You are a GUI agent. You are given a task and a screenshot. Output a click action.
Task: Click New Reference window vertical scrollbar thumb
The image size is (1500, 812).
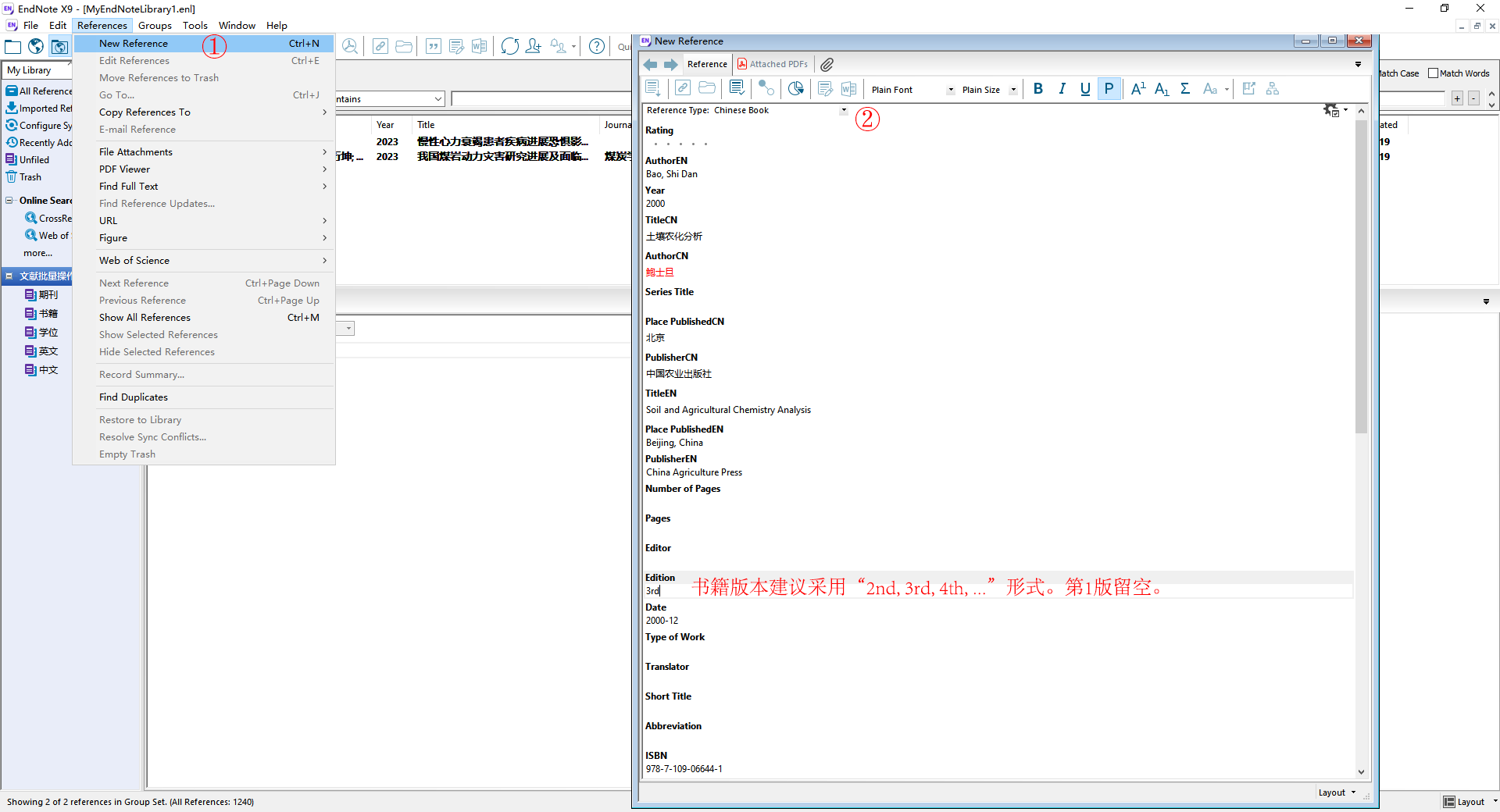[x=1361, y=276]
